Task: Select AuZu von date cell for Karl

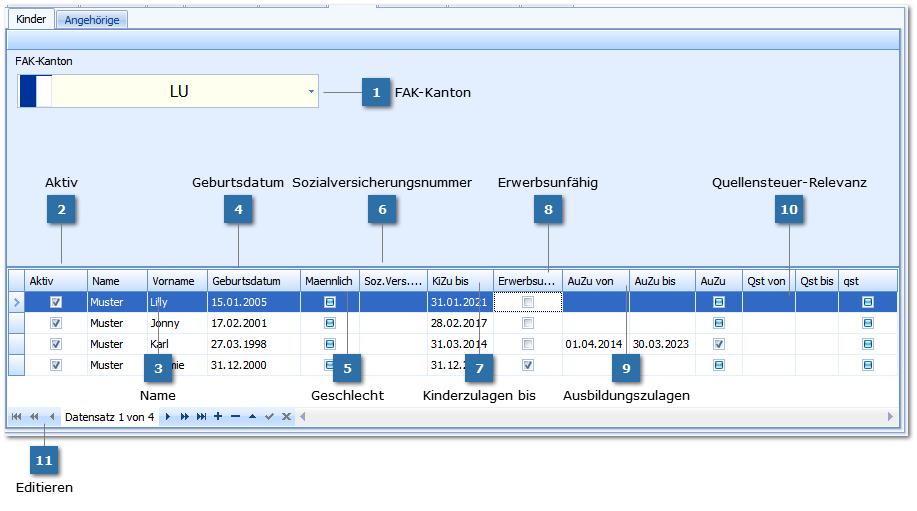Action: point(595,344)
